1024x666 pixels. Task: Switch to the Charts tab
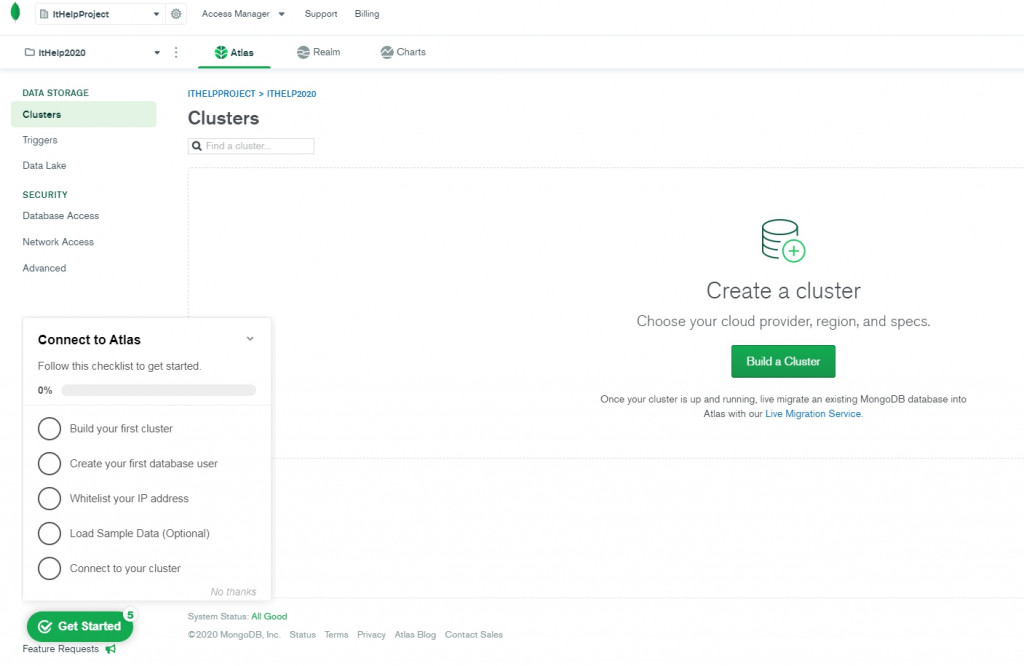(403, 52)
